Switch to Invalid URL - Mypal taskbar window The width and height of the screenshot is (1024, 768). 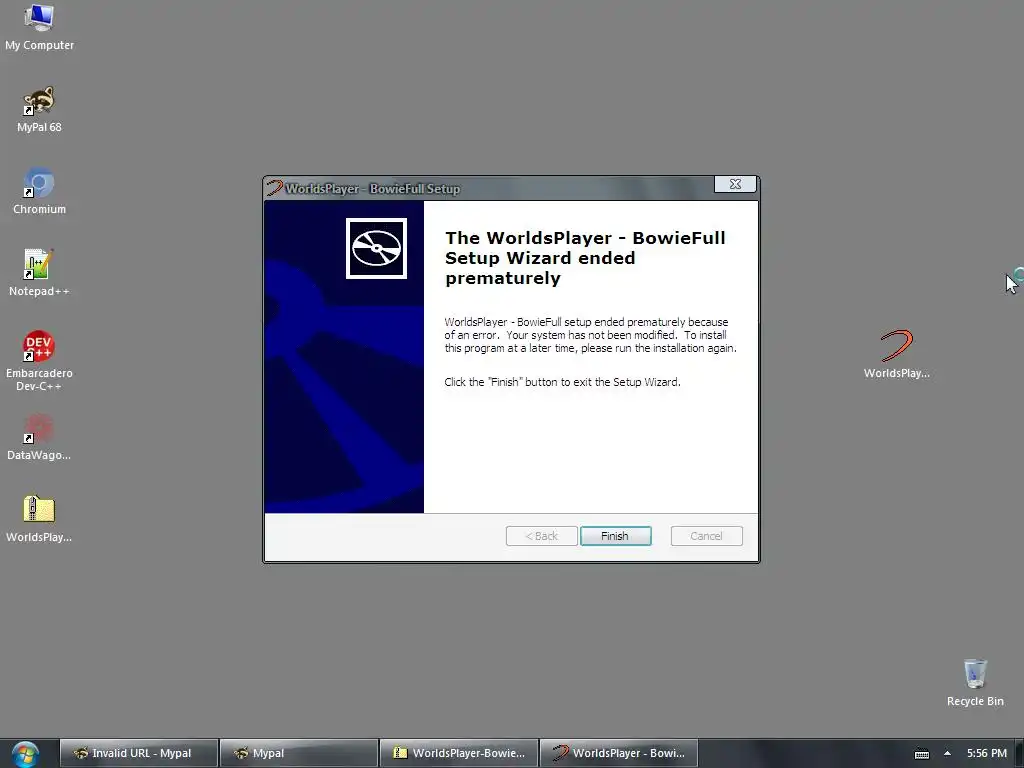click(138, 753)
